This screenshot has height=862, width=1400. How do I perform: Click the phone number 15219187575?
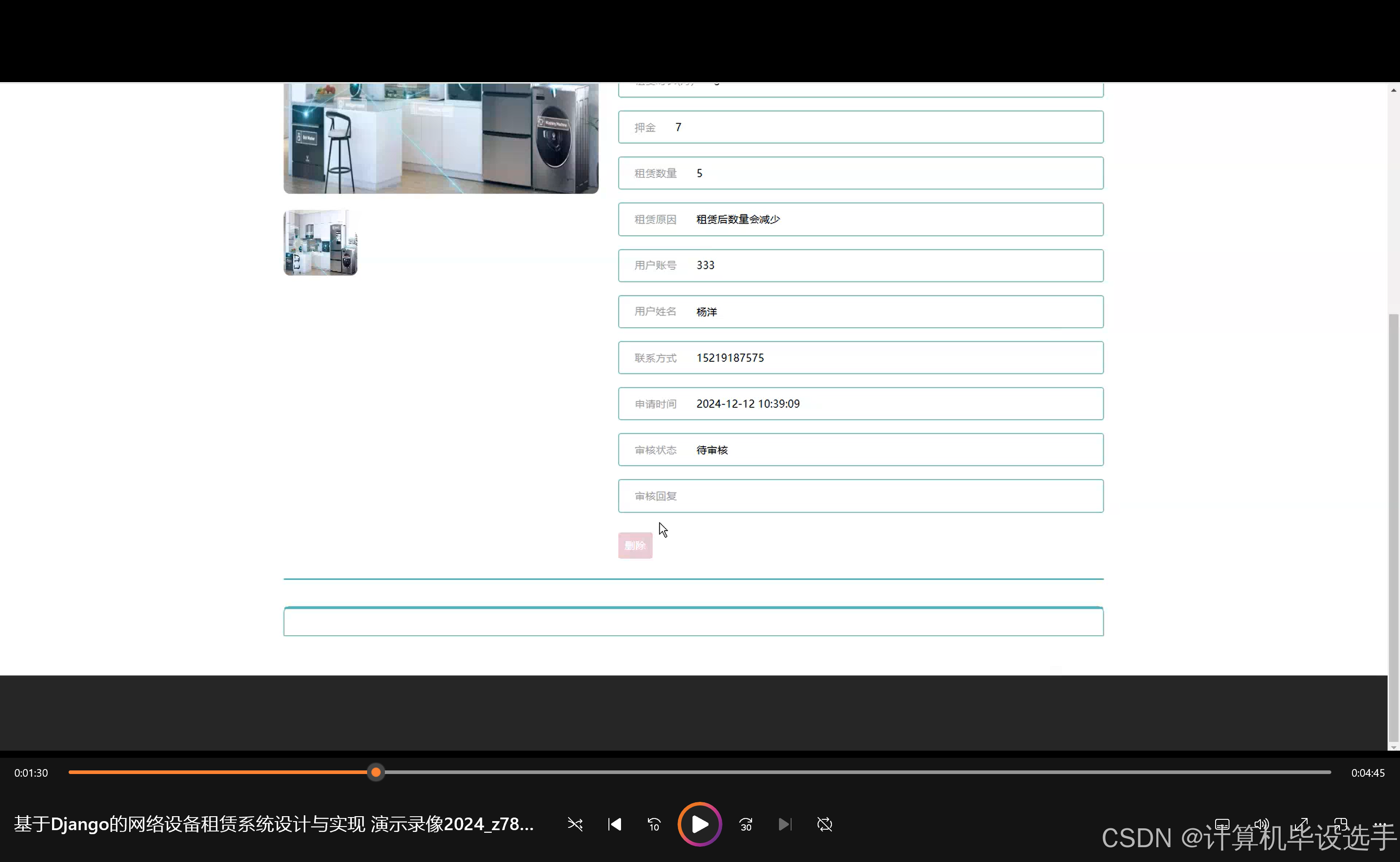(x=730, y=358)
